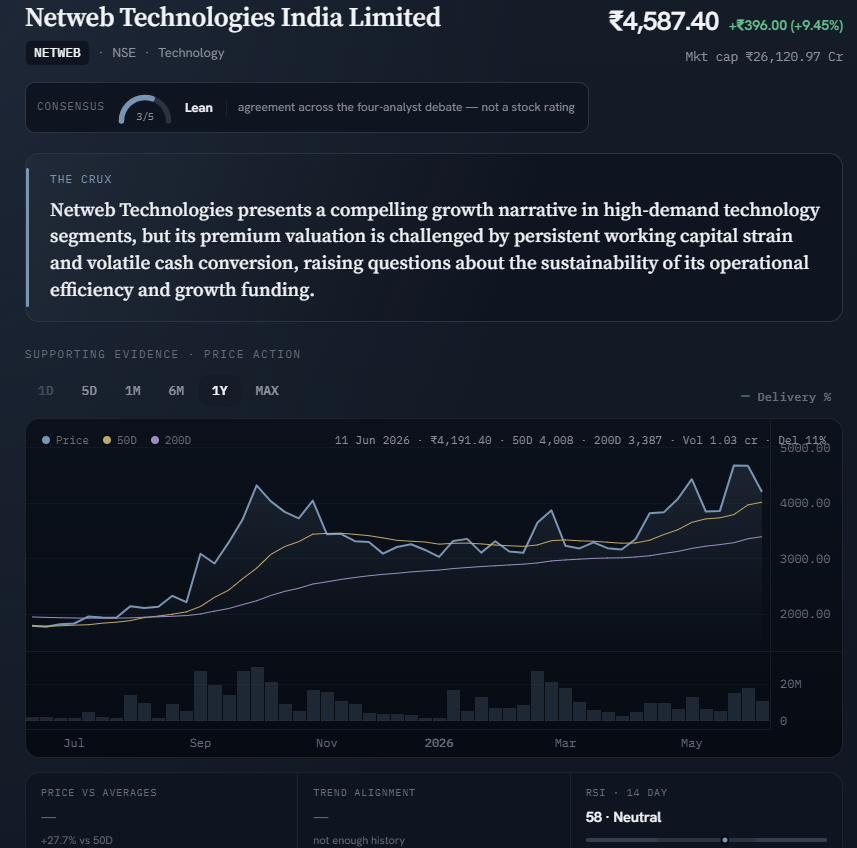Click the Mar label on chart axis

tap(565, 743)
